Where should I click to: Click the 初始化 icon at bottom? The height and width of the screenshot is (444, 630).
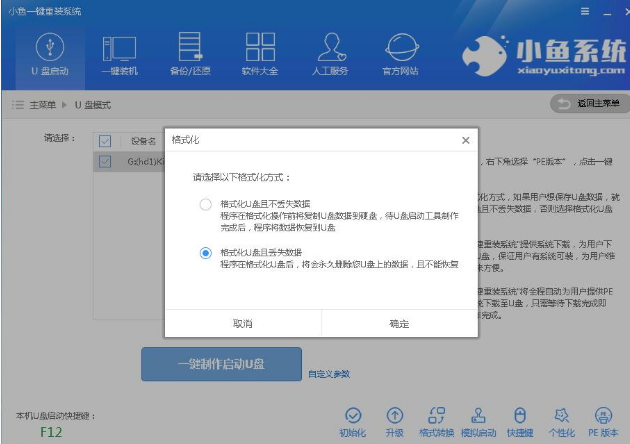pyautogui.click(x=353, y=421)
